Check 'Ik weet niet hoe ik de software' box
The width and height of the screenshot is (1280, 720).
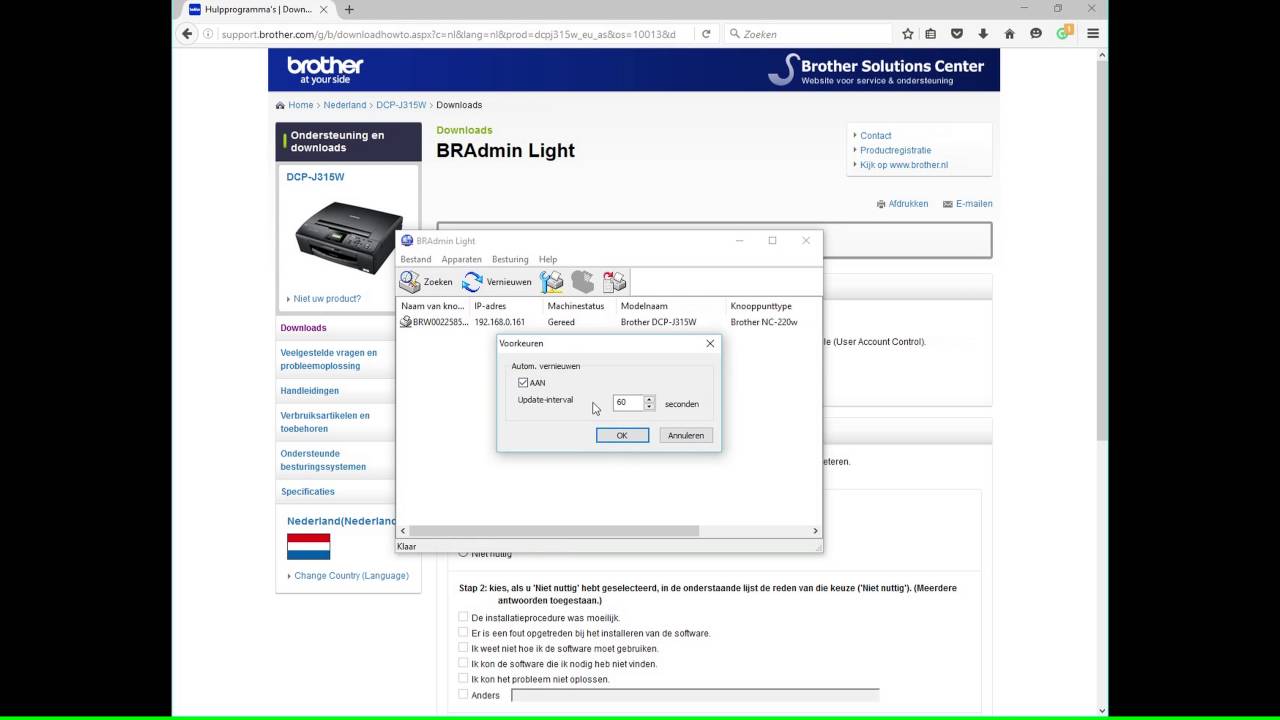[463, 648]
